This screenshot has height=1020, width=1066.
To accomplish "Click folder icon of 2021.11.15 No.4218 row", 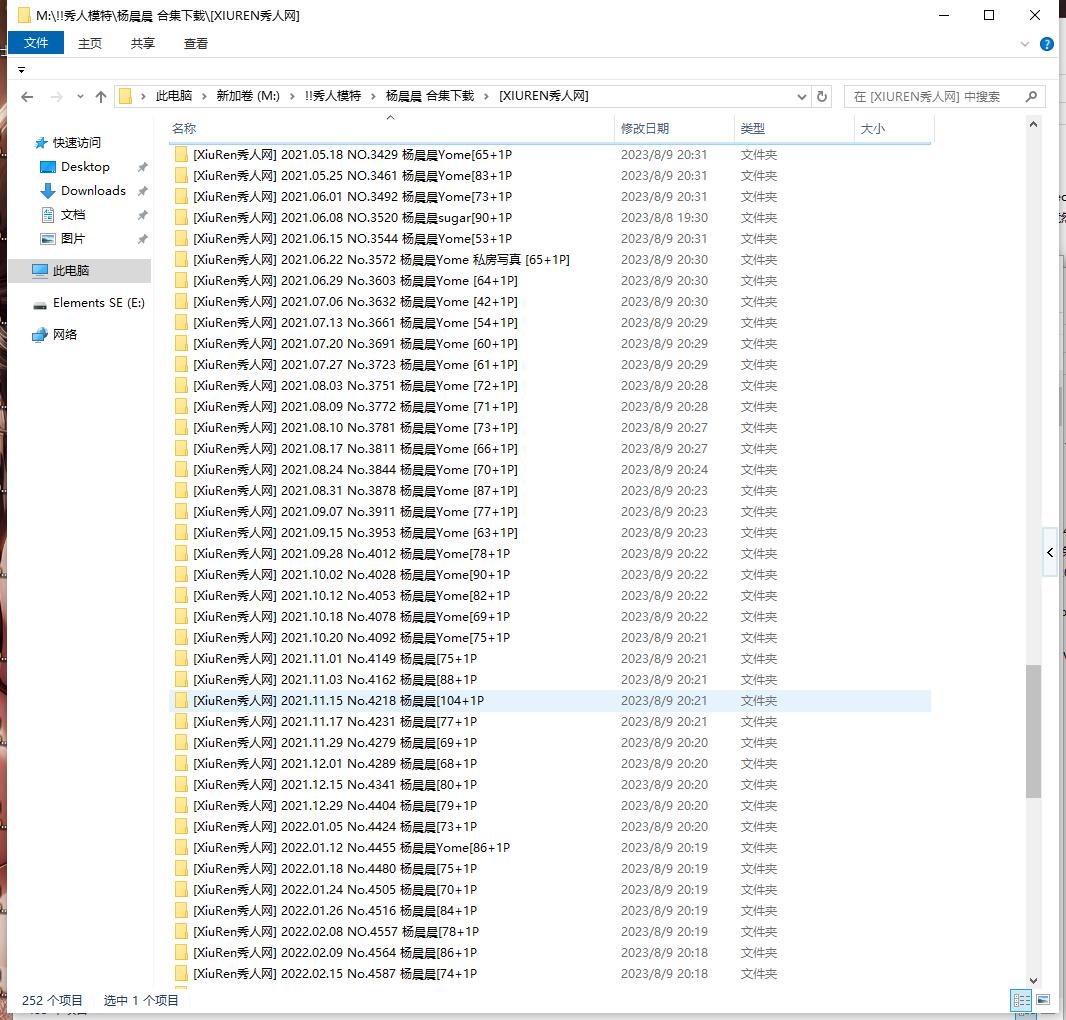I will tap(181, 701).
